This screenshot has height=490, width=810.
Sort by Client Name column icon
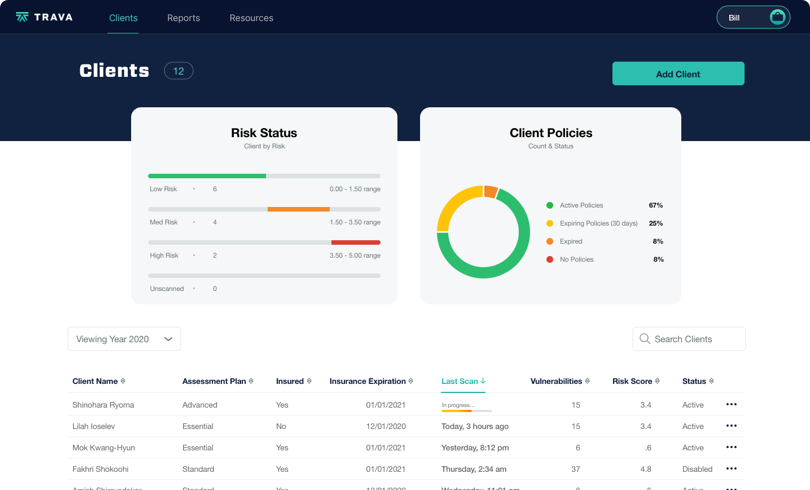click(x=123, y=381)
